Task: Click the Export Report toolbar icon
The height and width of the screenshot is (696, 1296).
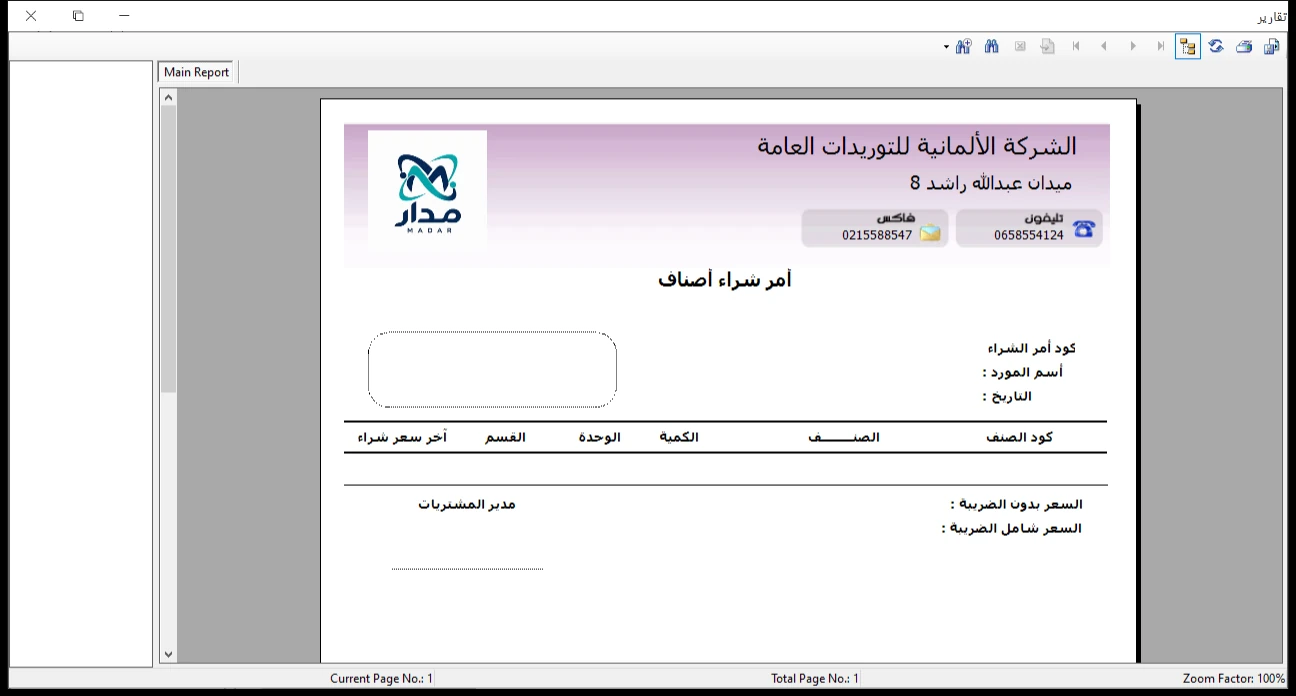Action: coord(1272,46)
